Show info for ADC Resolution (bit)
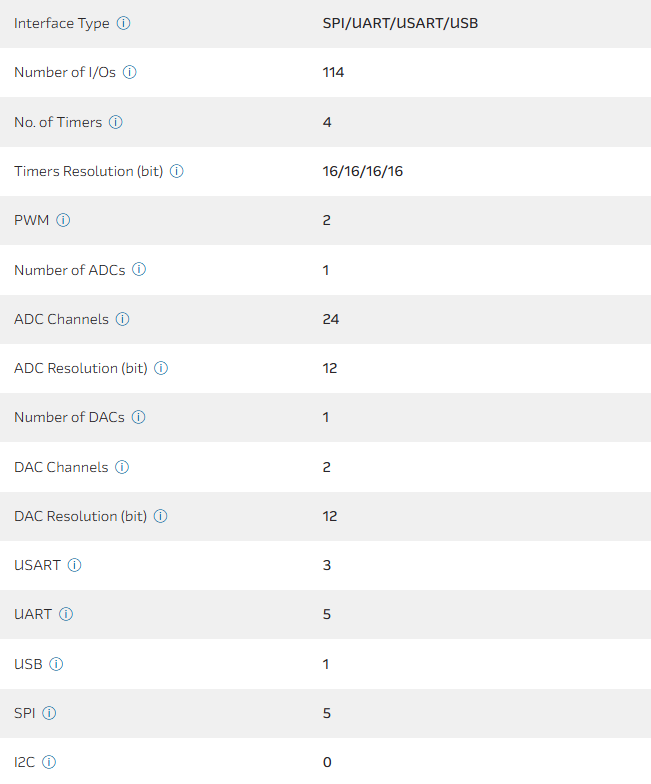This screenshot has height=784, width=651. pos(161,368)
